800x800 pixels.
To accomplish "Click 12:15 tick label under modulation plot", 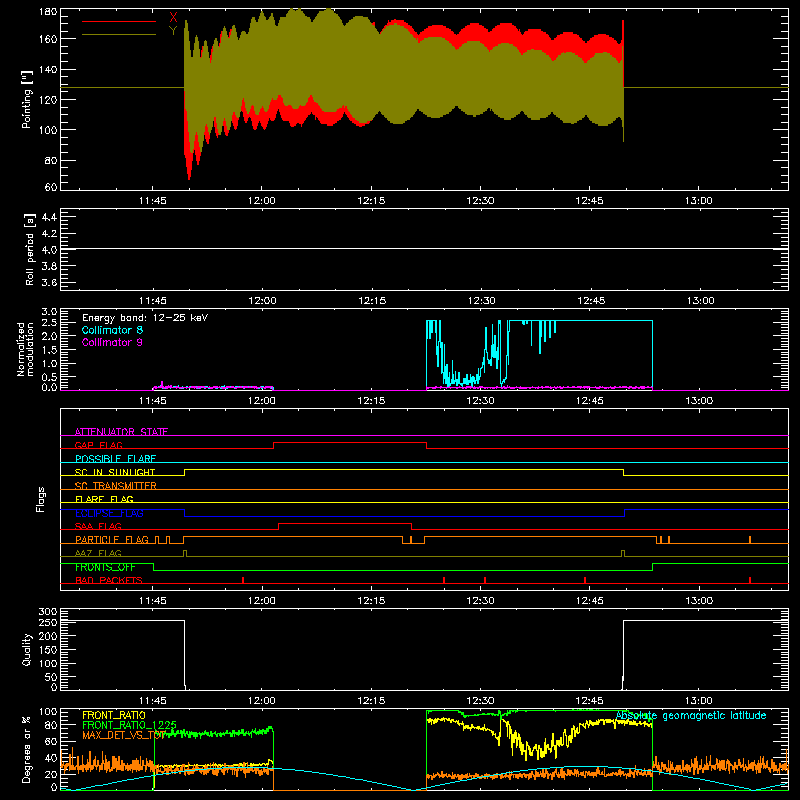I will click(371, 401).
